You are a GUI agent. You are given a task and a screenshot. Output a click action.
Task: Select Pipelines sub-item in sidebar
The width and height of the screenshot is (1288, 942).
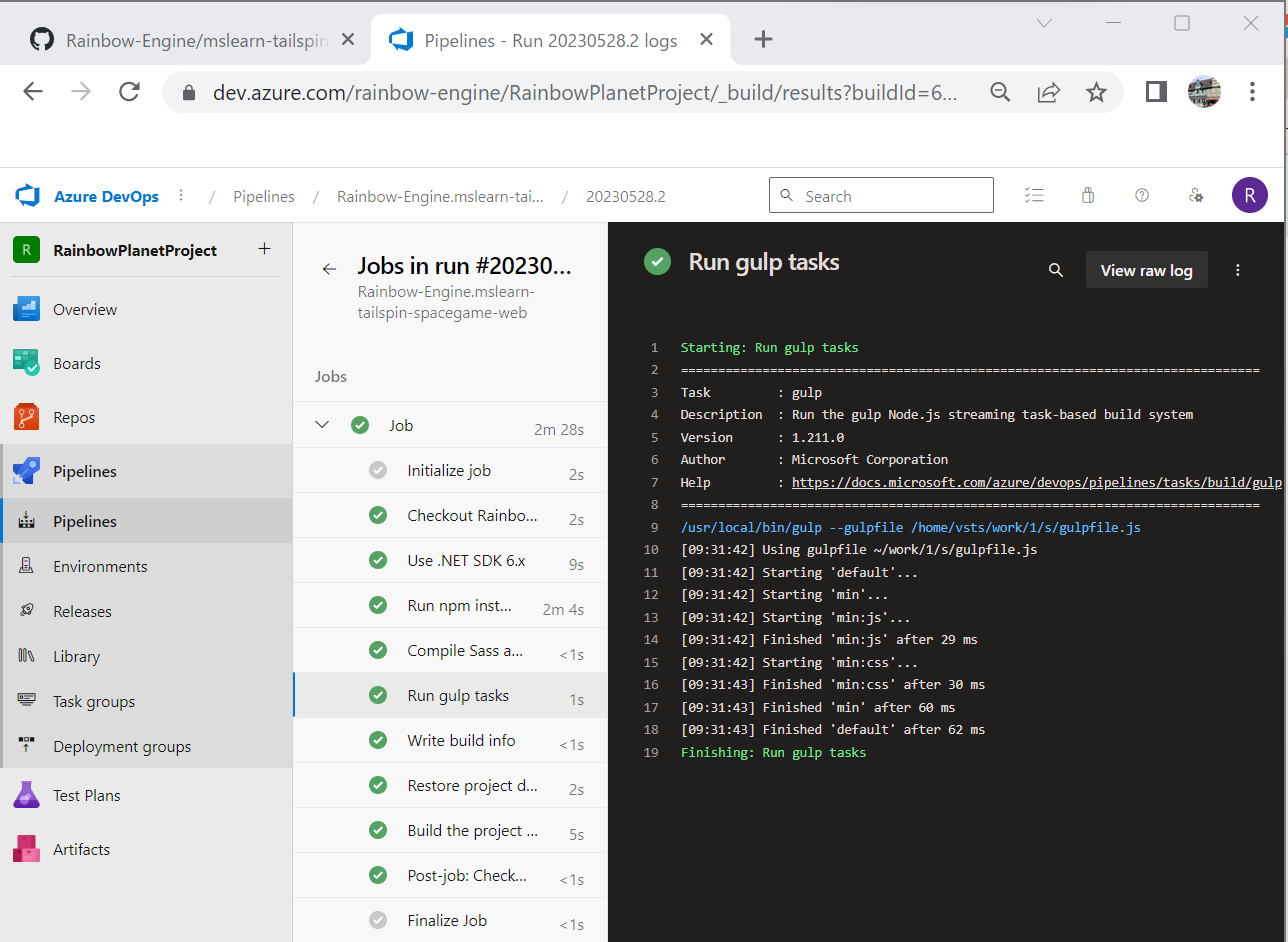(146, 521)
